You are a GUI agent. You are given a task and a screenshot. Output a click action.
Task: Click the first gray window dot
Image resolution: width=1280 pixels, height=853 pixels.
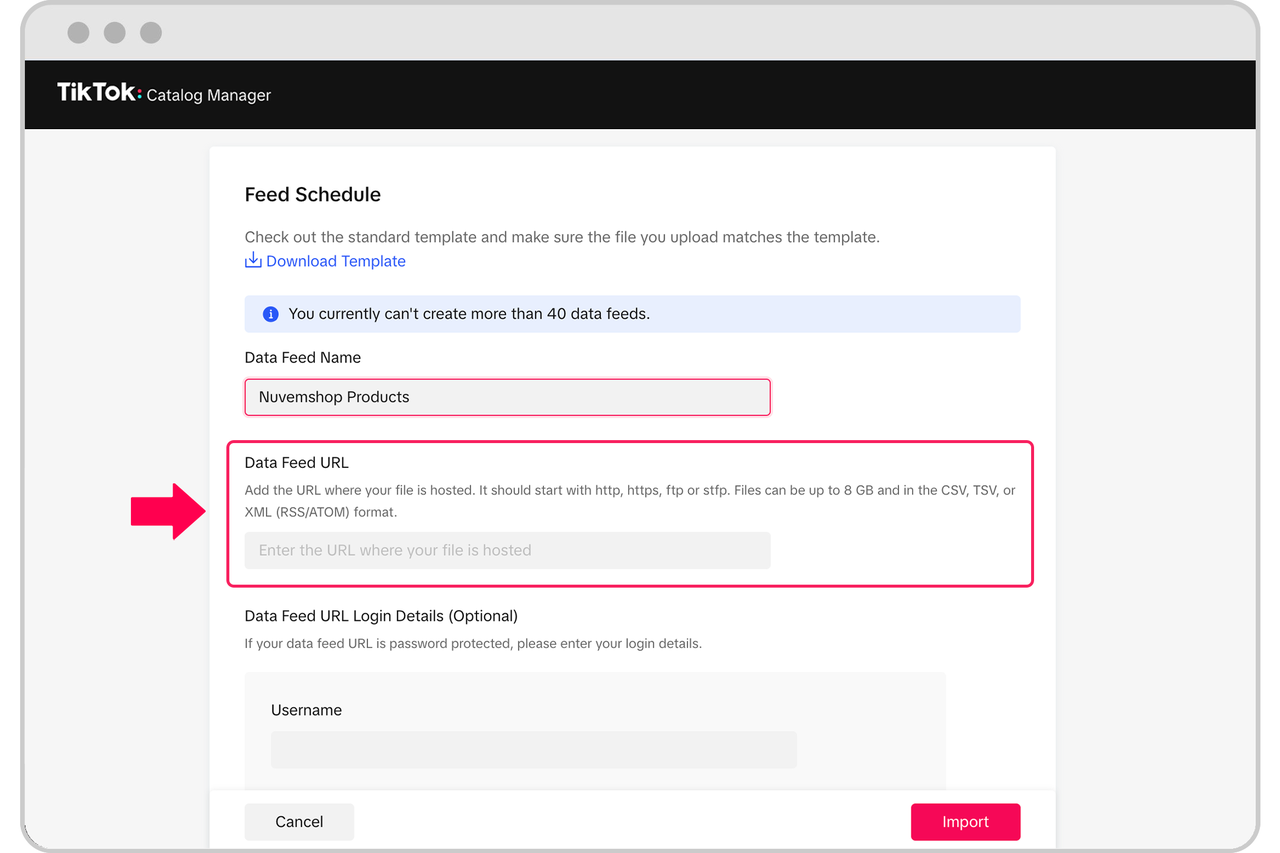click(x=78, y=33)
